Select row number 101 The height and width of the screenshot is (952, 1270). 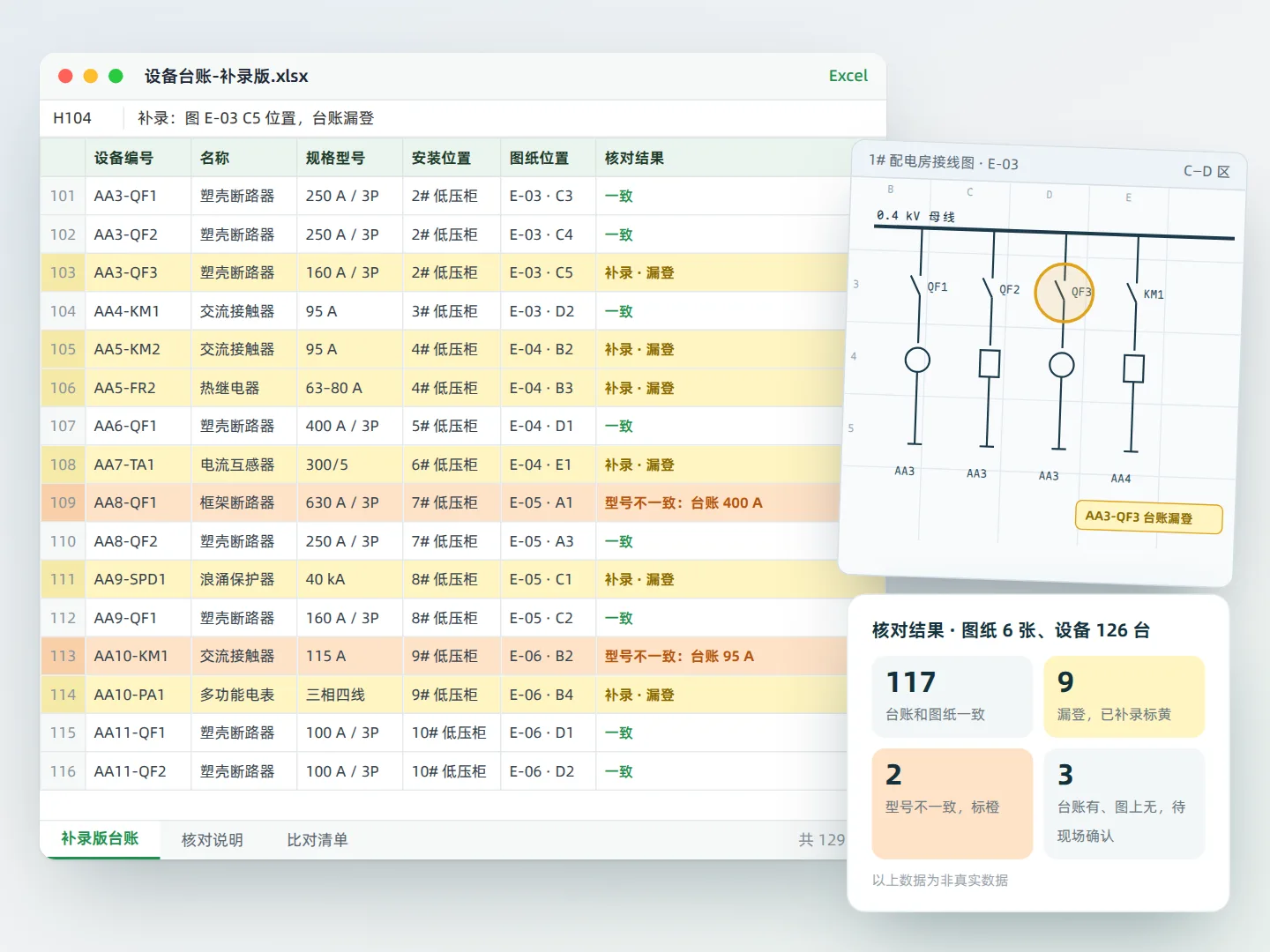(x=63, y=196)
